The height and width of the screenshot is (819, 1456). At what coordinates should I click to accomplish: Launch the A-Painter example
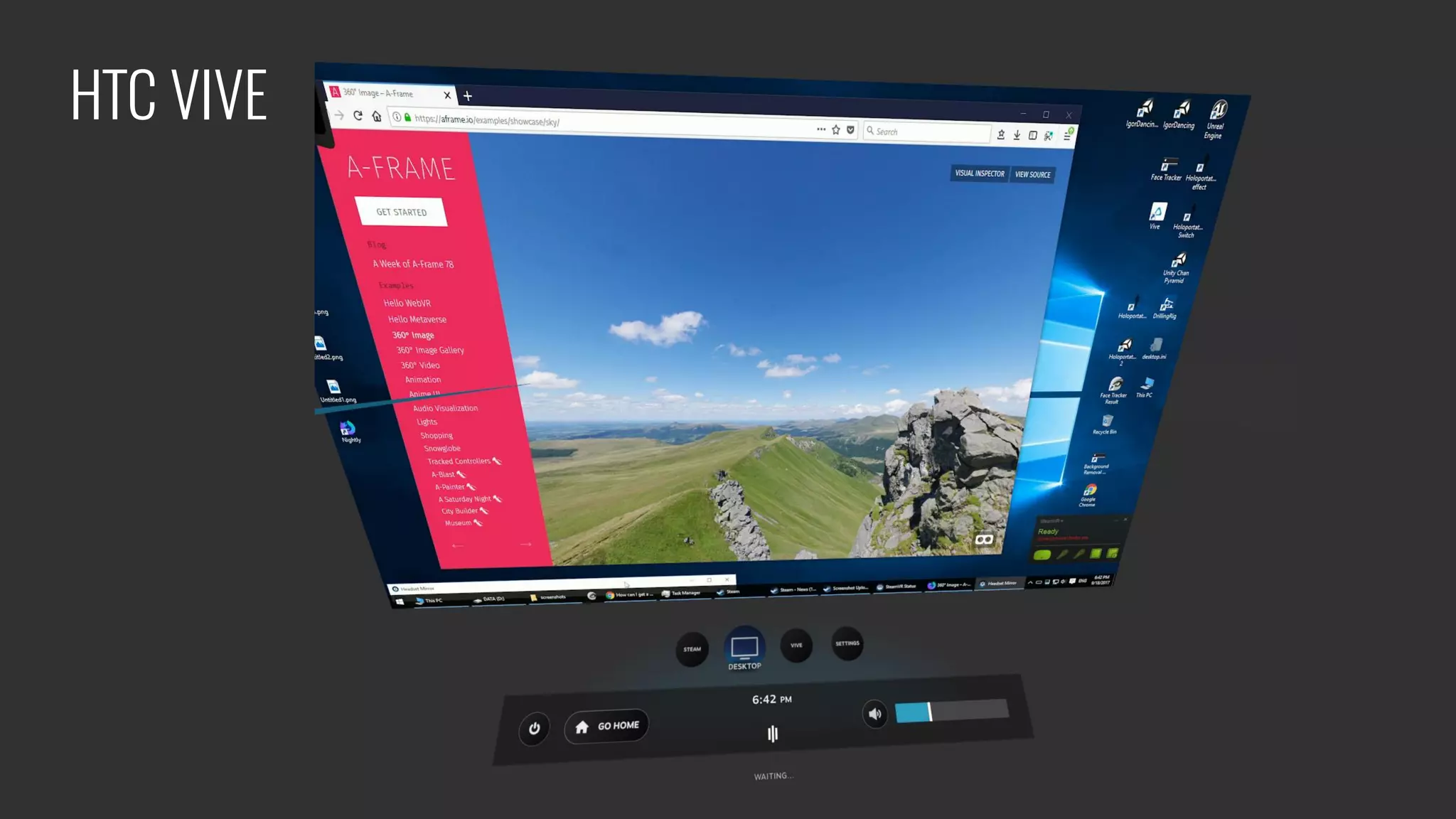(455, 487)
